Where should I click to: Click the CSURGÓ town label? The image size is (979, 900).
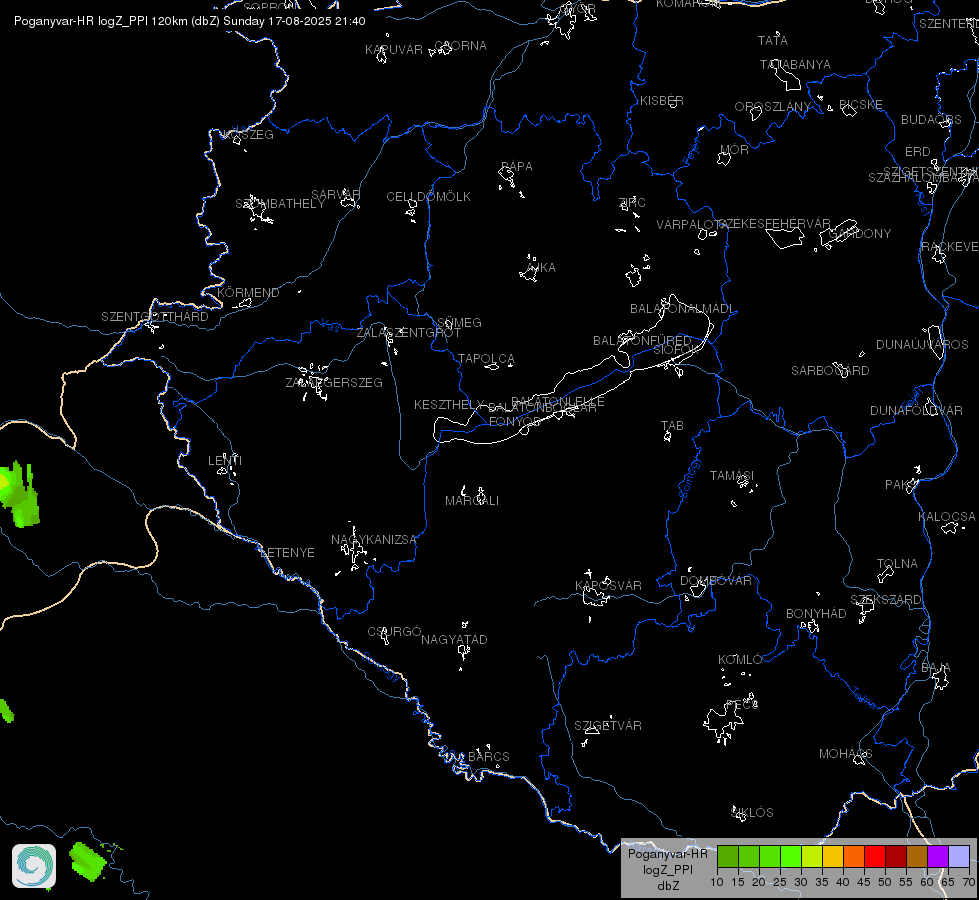pyautogui.click(x=394, y=631)
